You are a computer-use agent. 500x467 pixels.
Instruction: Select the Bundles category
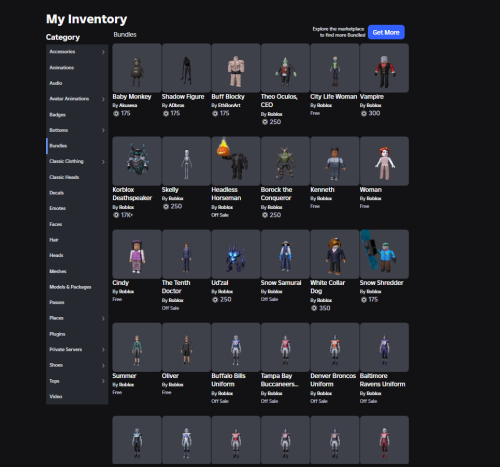[x=77, y=146]
